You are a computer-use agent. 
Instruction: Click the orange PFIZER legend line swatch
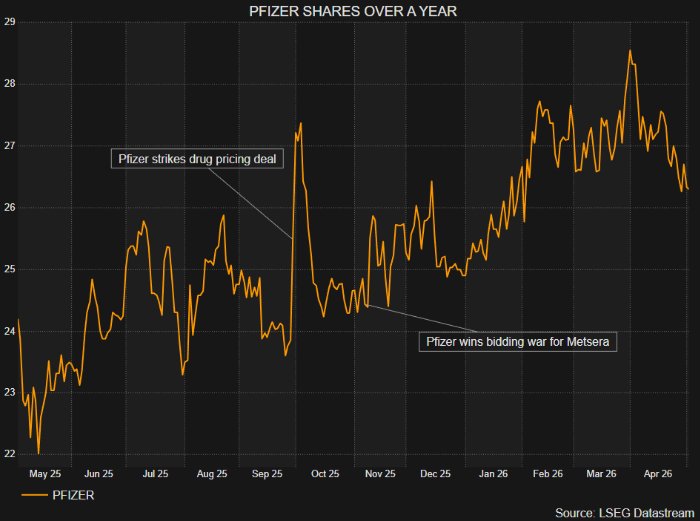coord(34,495)
